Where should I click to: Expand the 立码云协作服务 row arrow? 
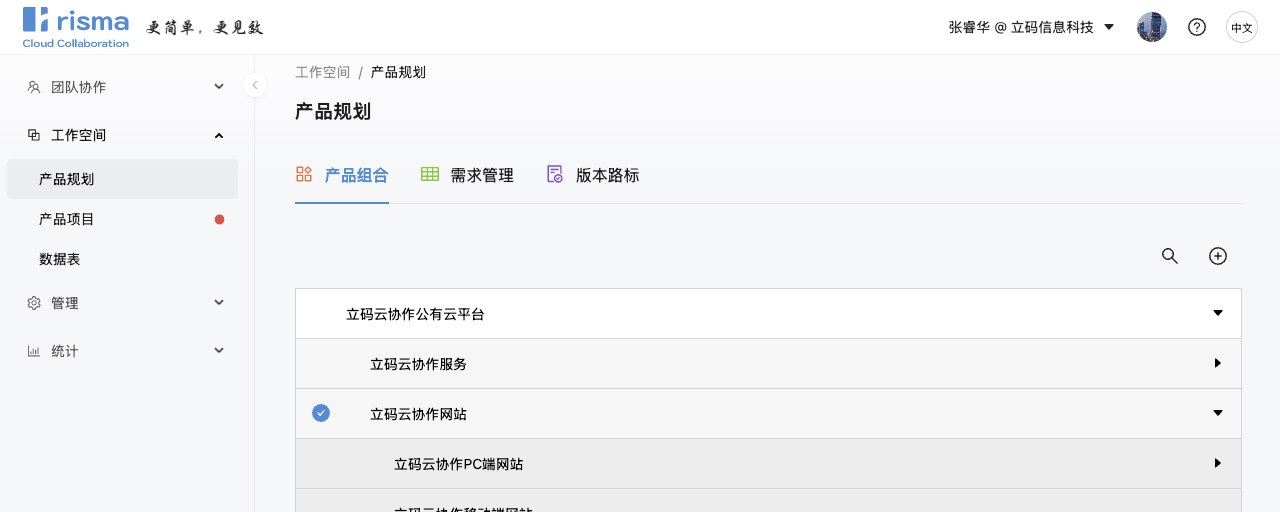tap(1217, 363)
